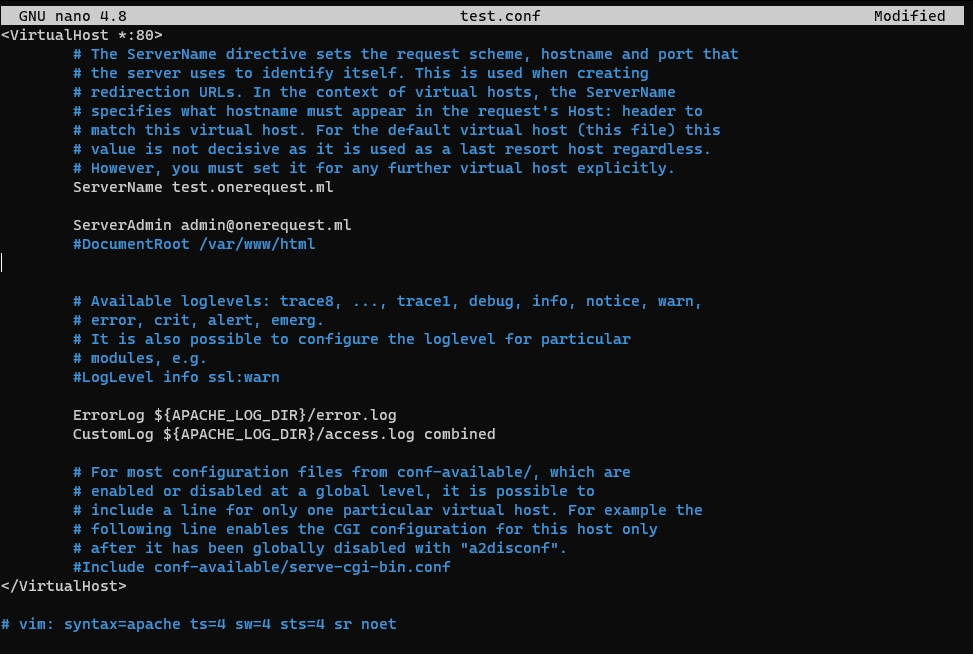Screen dimensions: 973x654
Task: Click the Modified status indicator
Action: (x=909, y=16)
